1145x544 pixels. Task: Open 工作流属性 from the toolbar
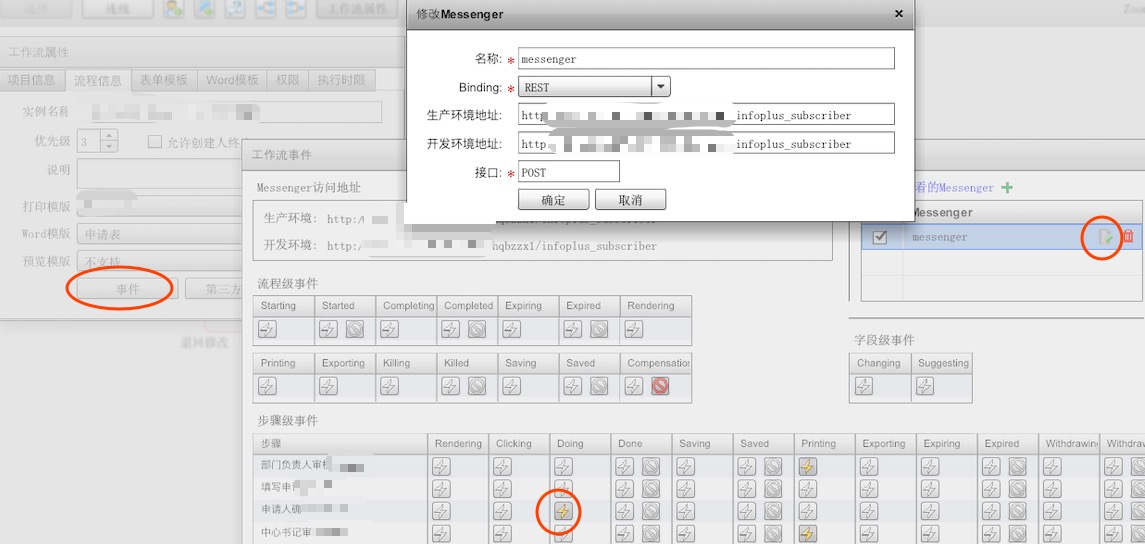359,9
